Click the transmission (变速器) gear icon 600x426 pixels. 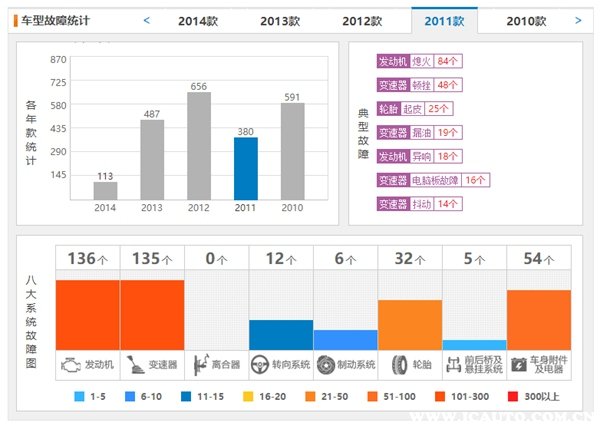[135, 365]
